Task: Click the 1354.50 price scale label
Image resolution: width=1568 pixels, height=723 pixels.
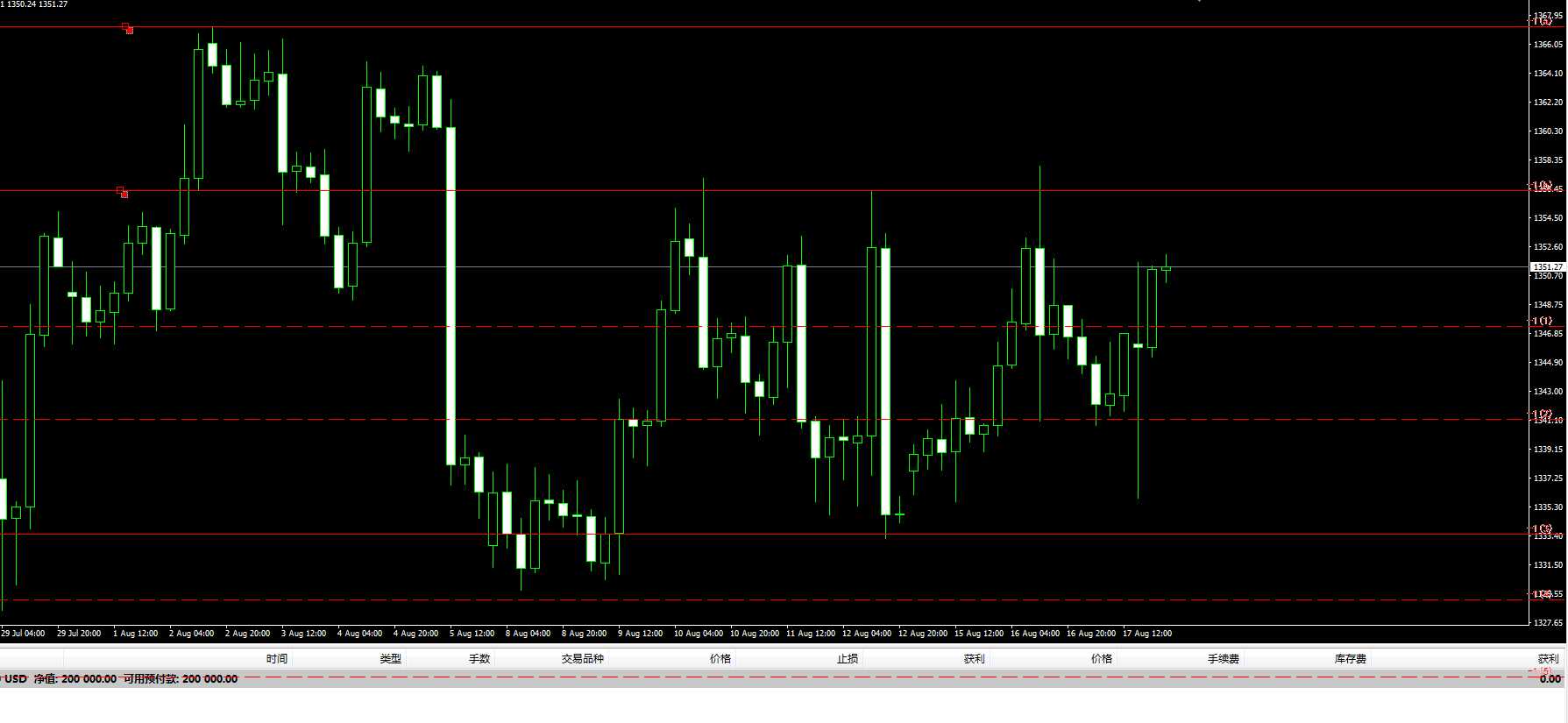Action: tap(1548, 218)
